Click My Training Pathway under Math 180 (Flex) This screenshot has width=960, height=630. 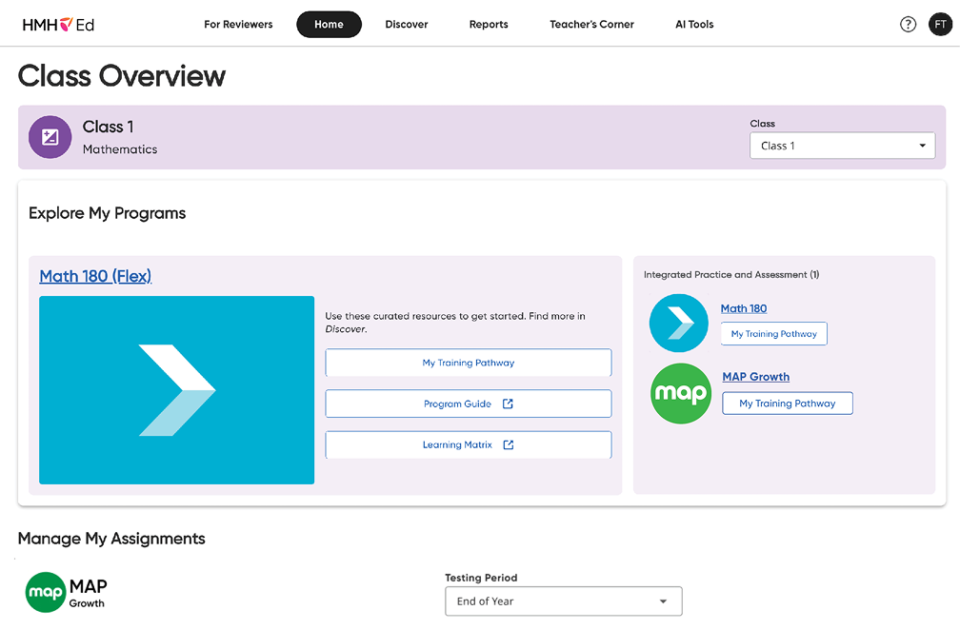[x=468, y=362]
